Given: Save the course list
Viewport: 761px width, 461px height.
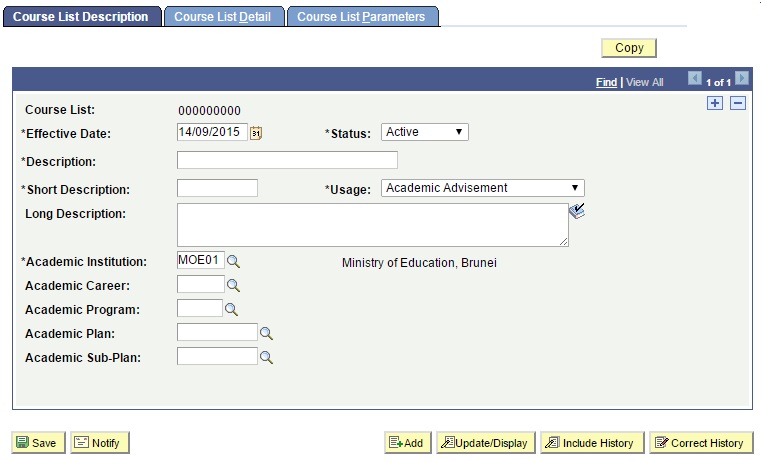Looking at the screenshot, I should click(38, 443).
